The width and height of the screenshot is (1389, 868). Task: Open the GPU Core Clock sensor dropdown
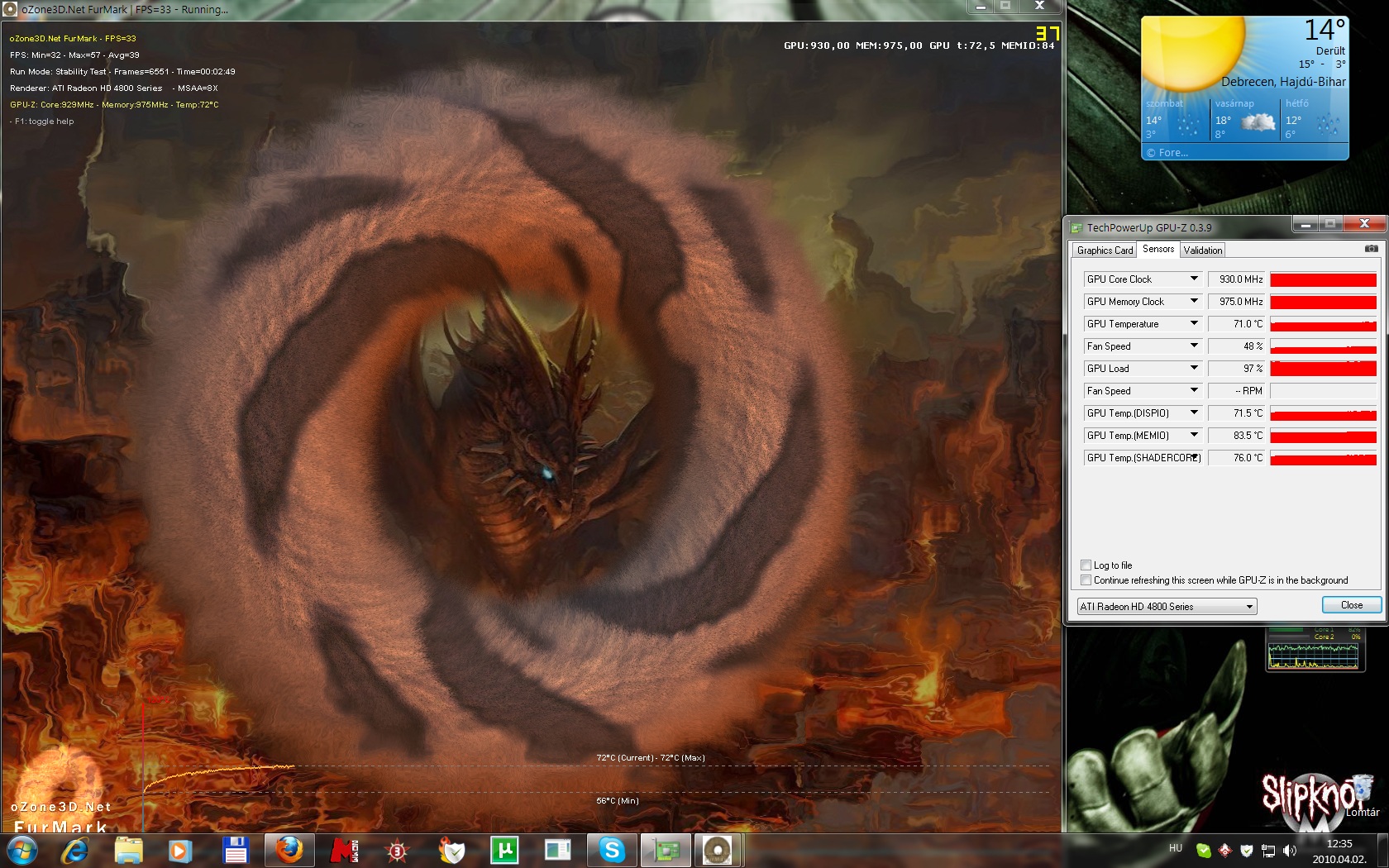[x=1194, y=279]
